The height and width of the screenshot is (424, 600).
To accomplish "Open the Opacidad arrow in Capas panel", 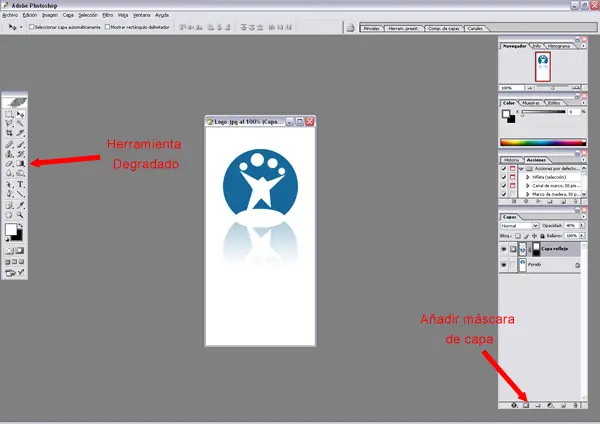I will [582, 225].
